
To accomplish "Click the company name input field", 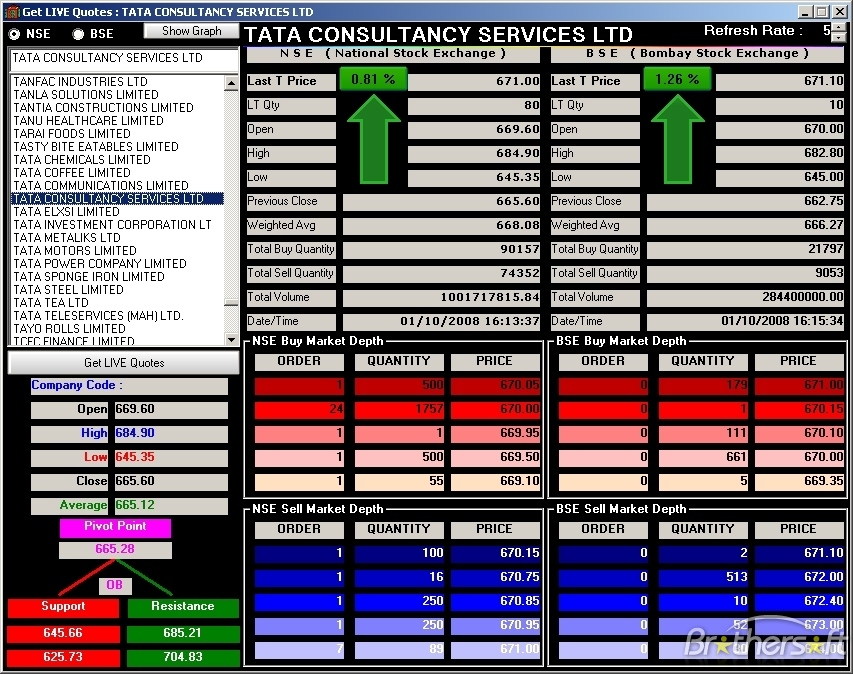I will click(x=124, y=59).
